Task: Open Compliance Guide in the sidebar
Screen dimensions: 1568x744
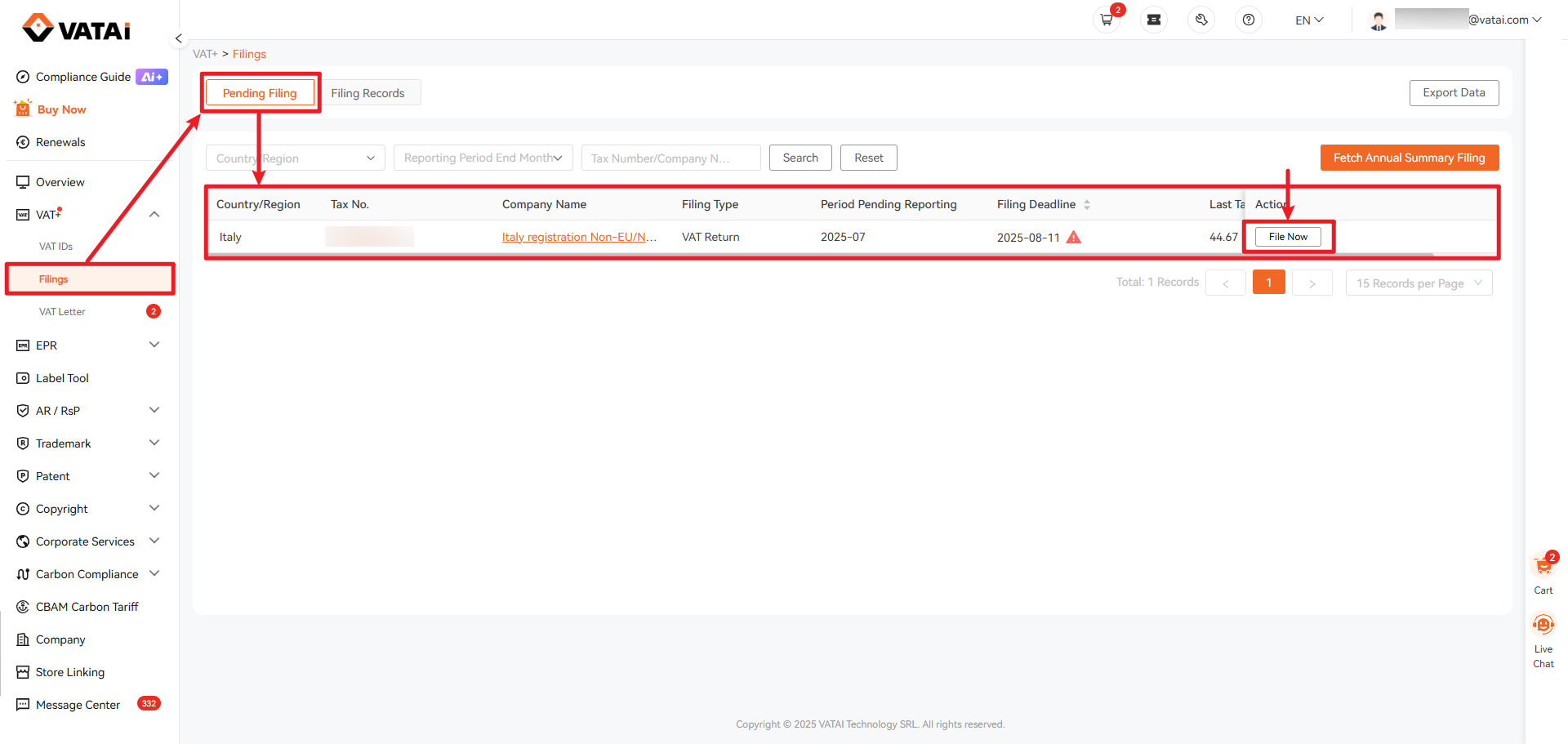Action: 83,77
